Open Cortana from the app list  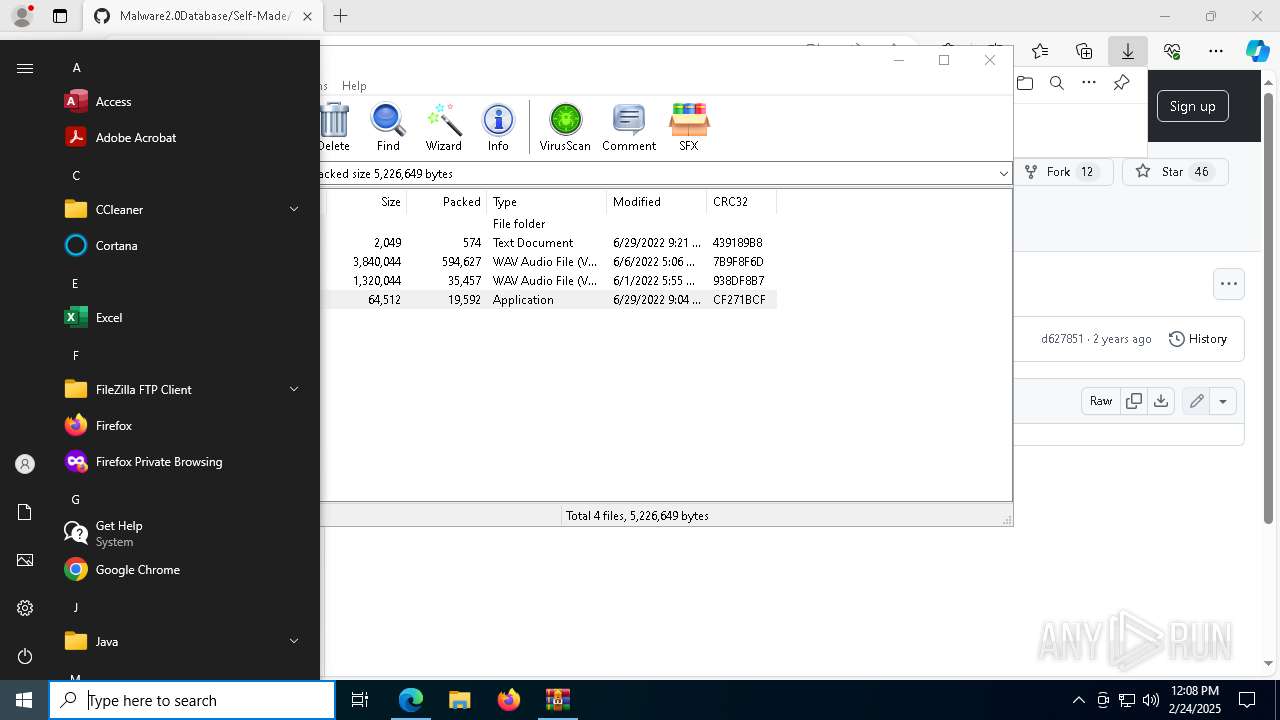click(x=185, y=246)
